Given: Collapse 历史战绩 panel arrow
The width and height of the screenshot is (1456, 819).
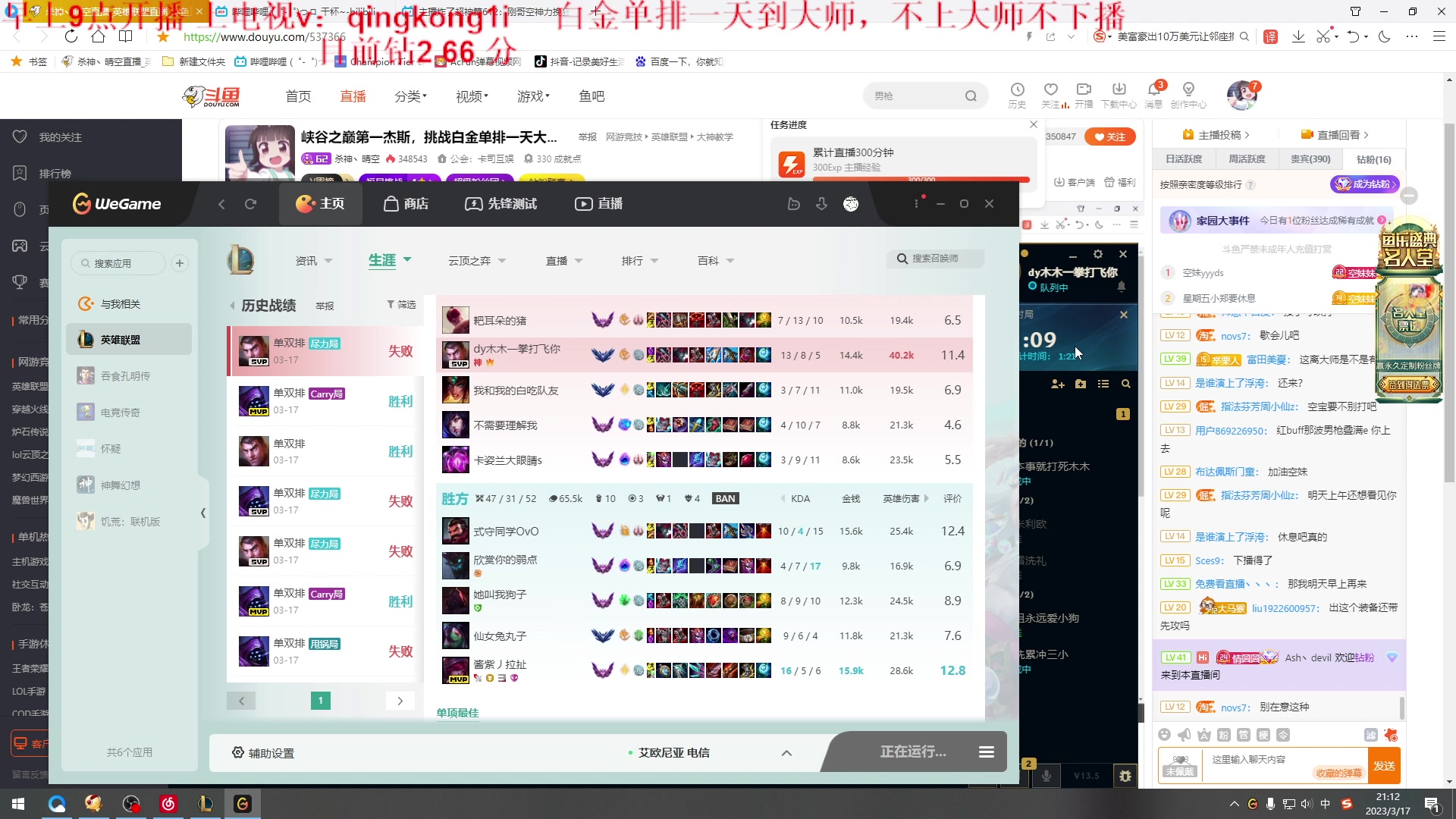Looking at the screenshot, I should pyautogui.click(x=232, y=306).
